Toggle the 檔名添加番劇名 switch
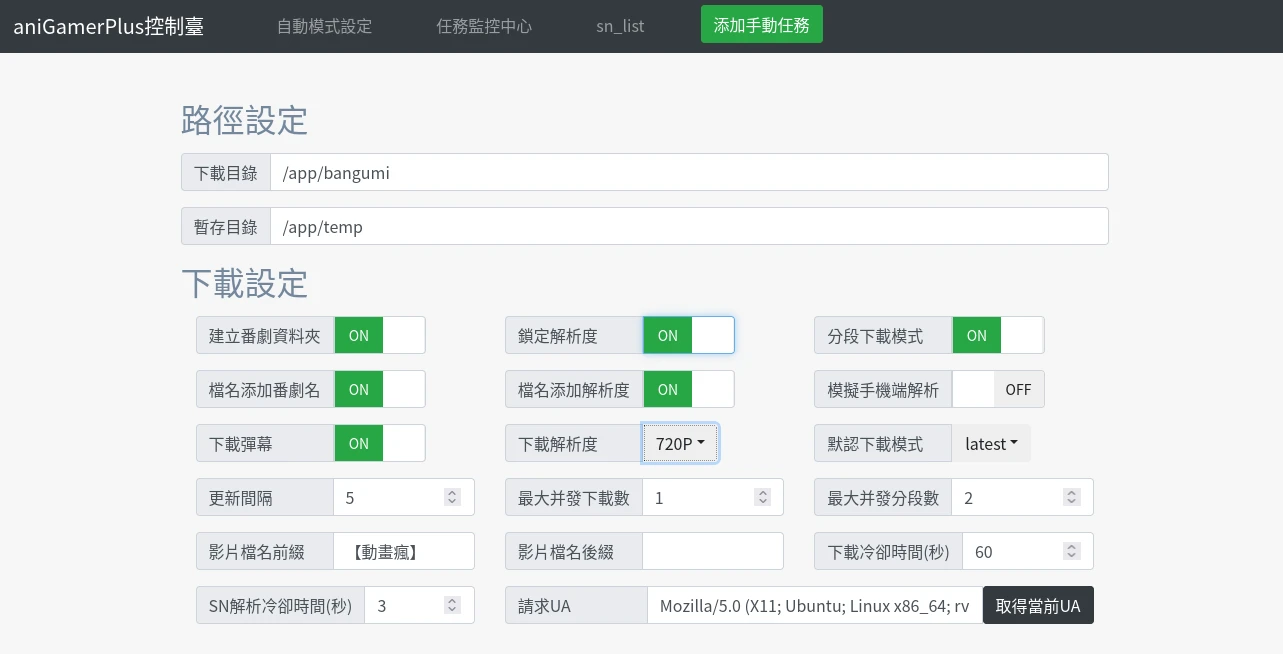This screenshot has height=654, width=1283. [380, 390]
